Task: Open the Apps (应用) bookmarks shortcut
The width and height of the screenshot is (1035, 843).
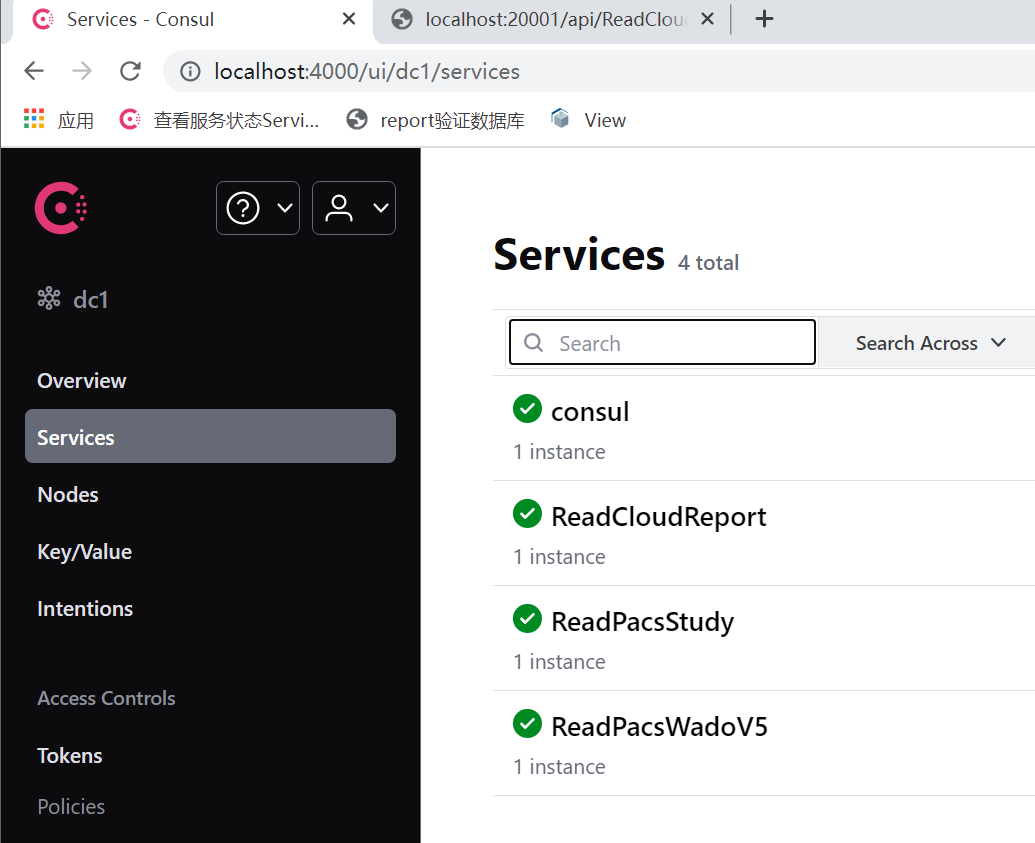Action: (59, 120)
